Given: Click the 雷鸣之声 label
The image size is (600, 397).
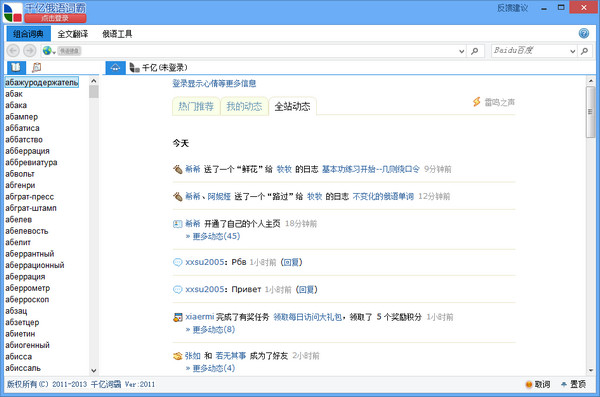Looking at the screenshot, I should (x=500, y=102).
